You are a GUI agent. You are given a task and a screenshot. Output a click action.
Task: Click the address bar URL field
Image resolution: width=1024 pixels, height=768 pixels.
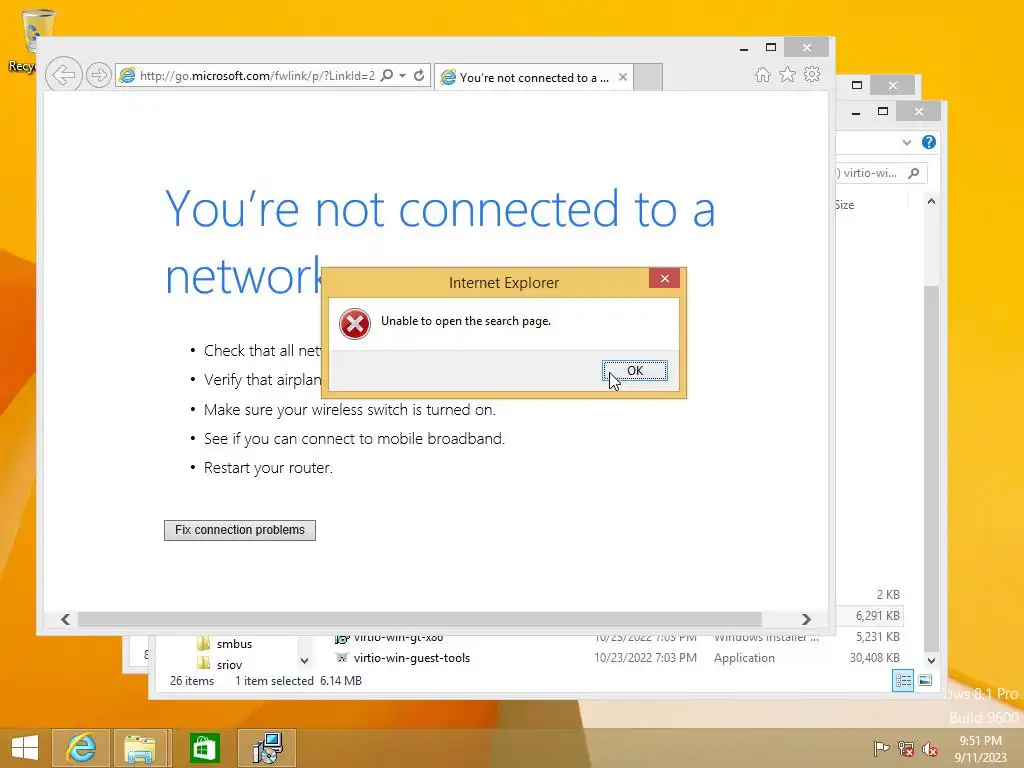[256, 76]
